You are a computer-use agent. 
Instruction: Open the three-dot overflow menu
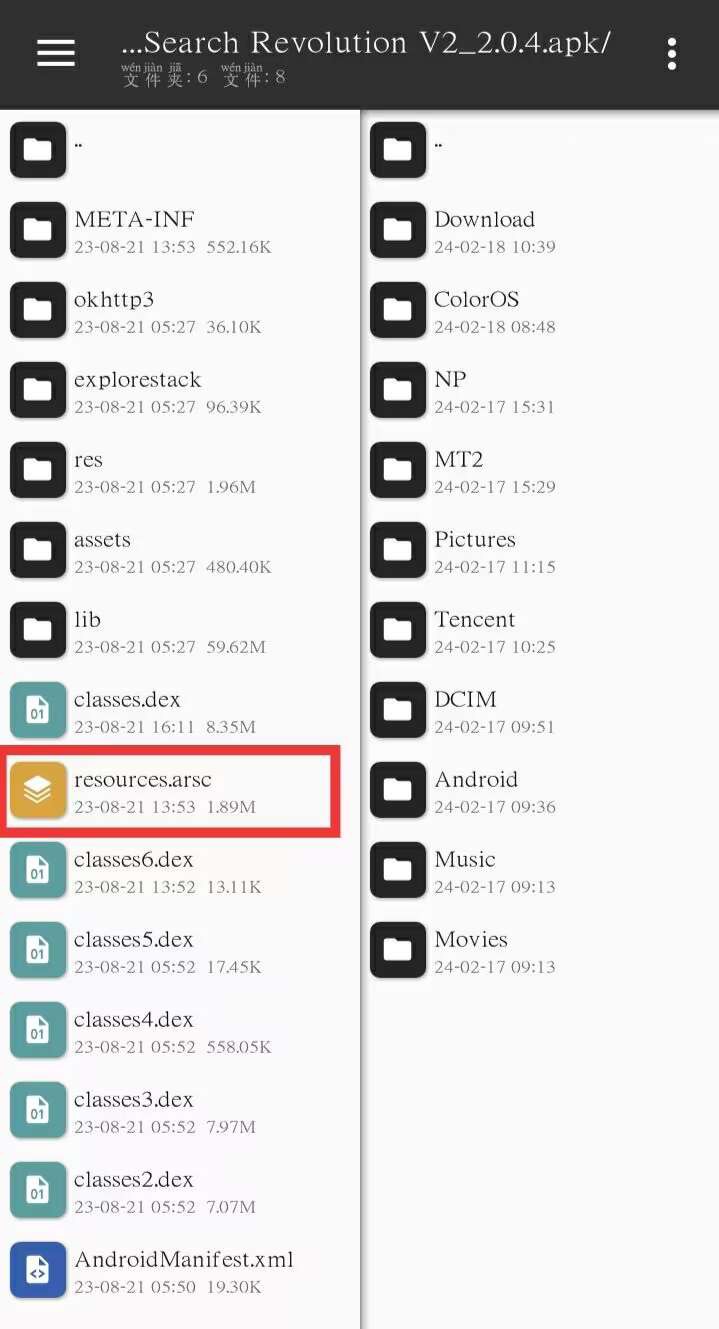pos(672,54)
